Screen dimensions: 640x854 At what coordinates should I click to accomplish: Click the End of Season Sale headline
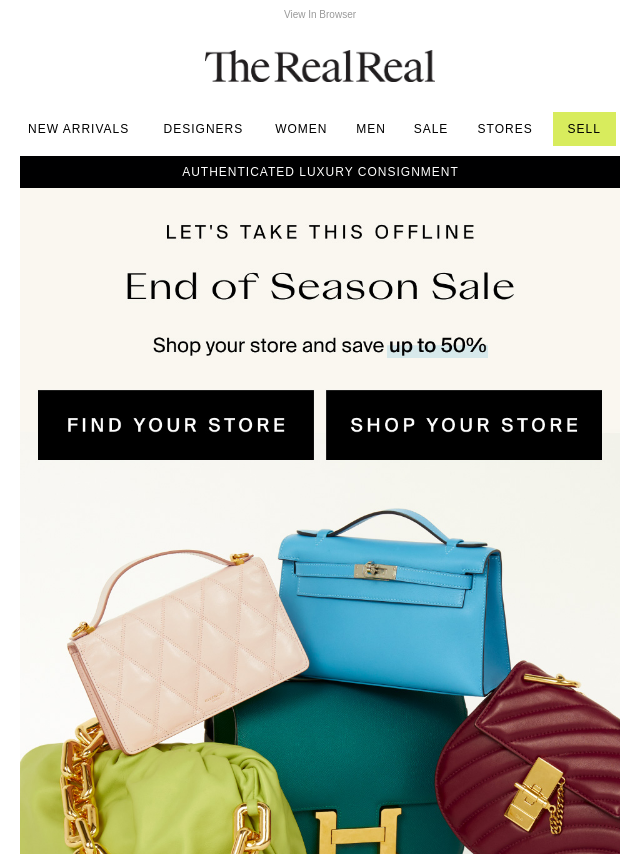coord(320,286)
